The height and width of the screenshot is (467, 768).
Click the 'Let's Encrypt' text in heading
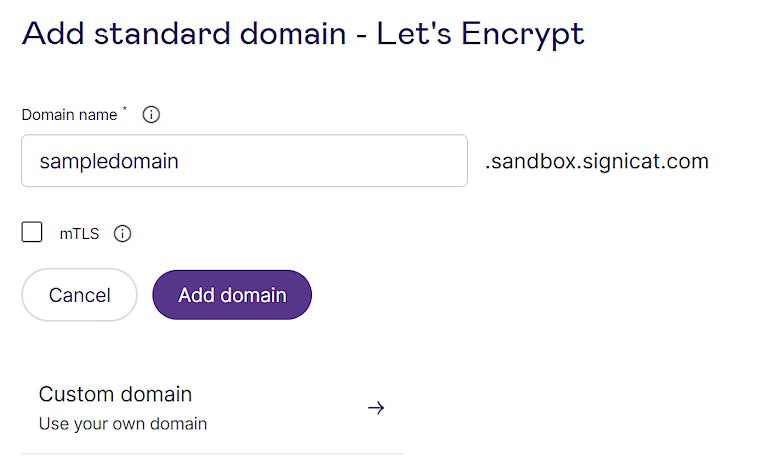(480, 32)
